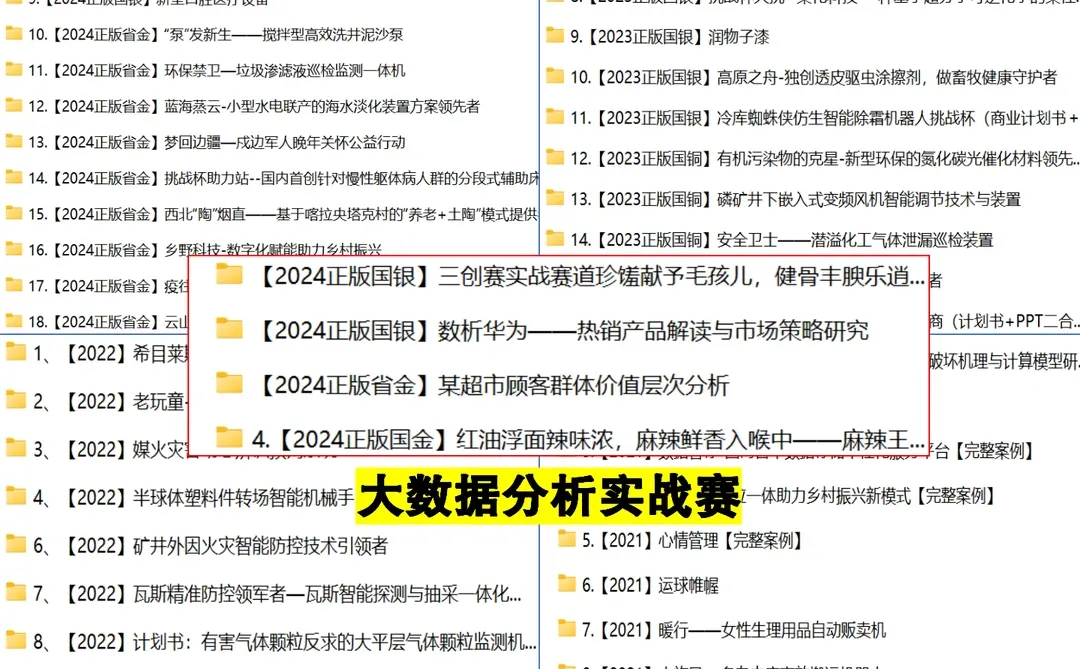1080x669 pixels.
Task: Click folder icon of 1、【2022】希目莱 row
Action: 16,353
